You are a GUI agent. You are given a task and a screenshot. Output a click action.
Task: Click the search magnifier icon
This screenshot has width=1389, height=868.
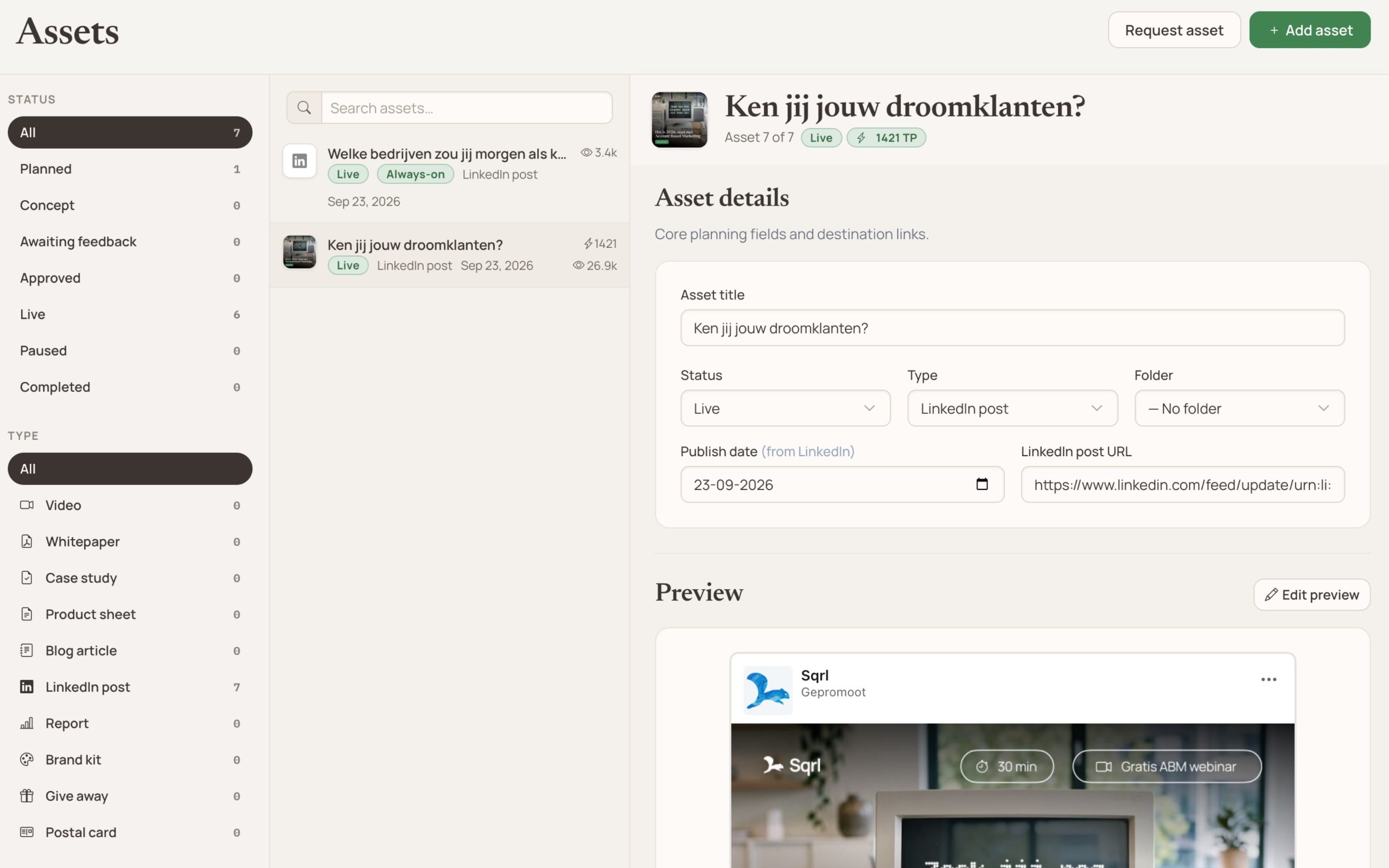tap(304, 107)
